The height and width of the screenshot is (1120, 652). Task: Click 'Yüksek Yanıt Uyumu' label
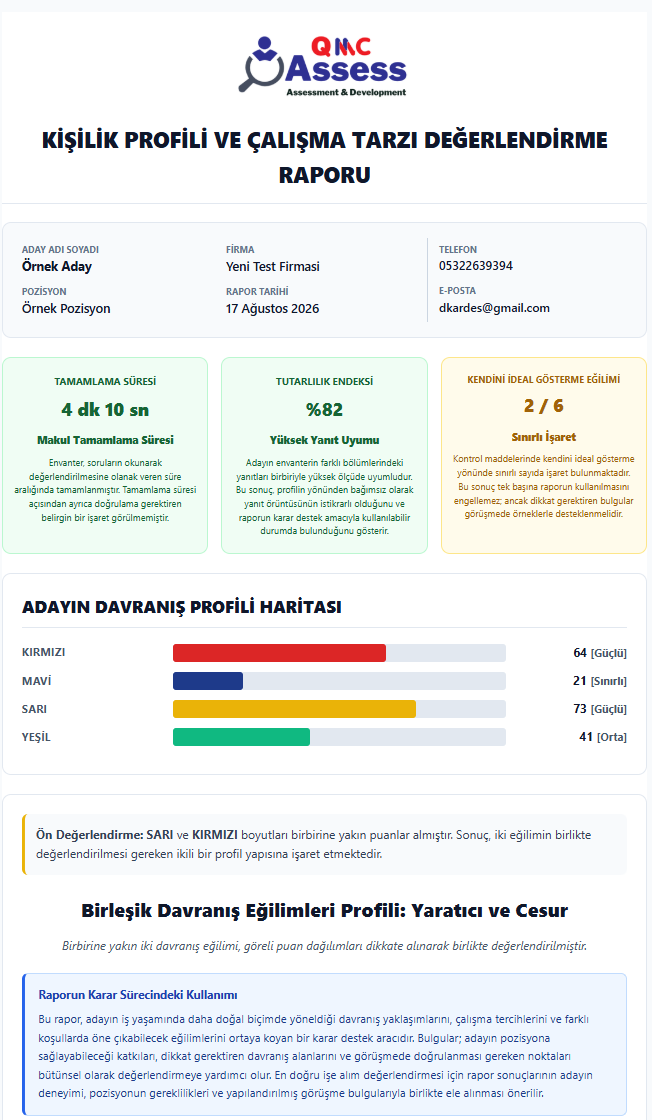[324, 440]
